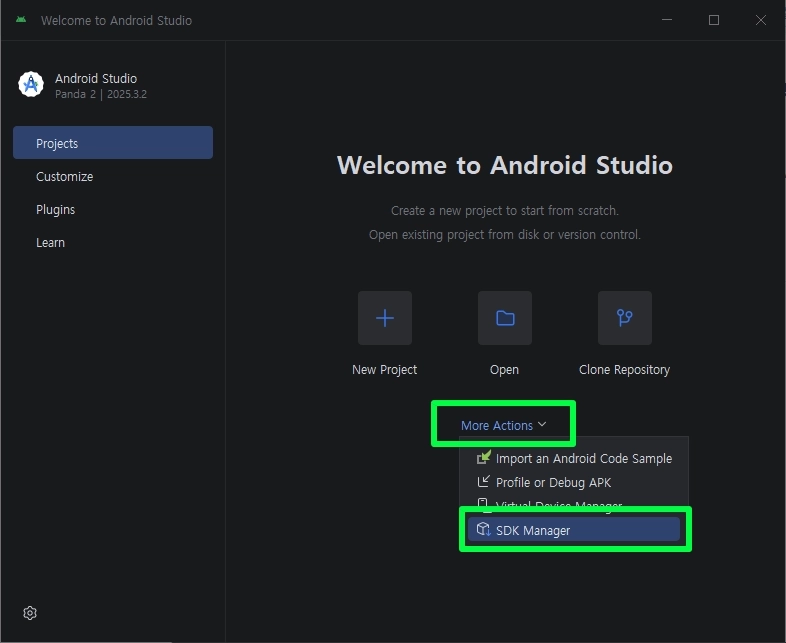Click the New Project plus icon
Screen dimensions: 786x643
click(x=384, y=318)
